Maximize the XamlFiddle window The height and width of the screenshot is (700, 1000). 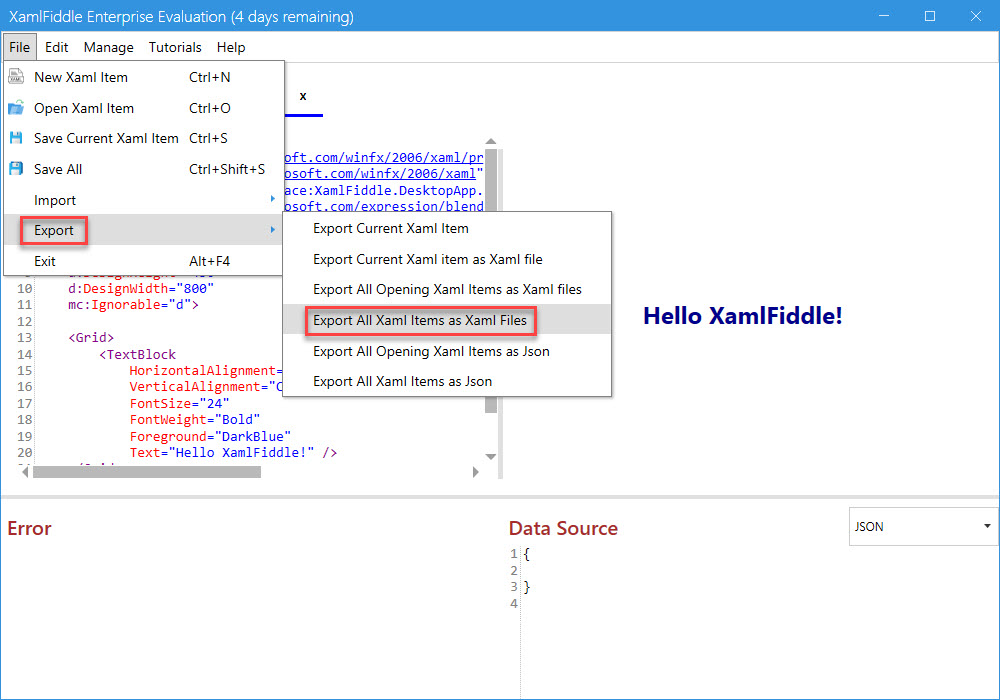[x=930, y=15]
